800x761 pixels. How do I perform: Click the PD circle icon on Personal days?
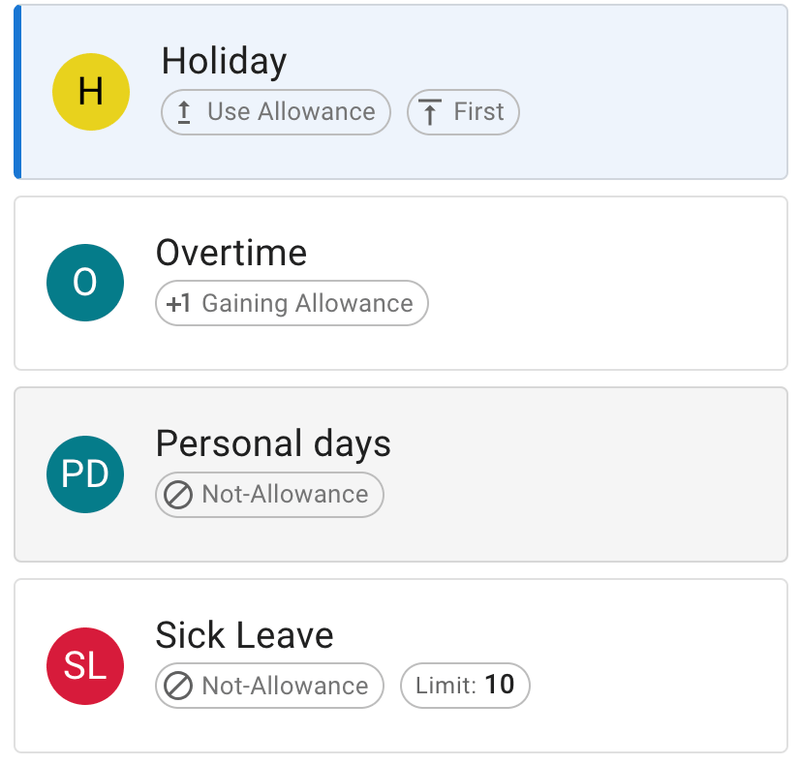(85, 474)
